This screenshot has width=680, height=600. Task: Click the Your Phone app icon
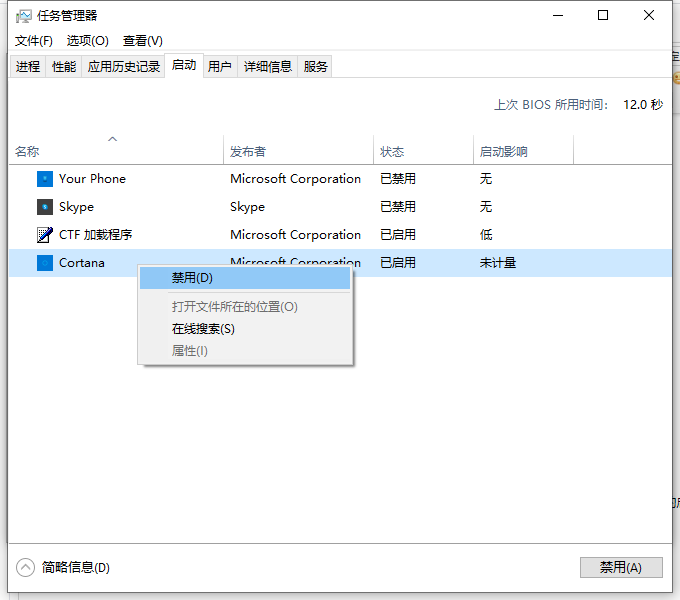pyautogui.click(x=44, y=179)
